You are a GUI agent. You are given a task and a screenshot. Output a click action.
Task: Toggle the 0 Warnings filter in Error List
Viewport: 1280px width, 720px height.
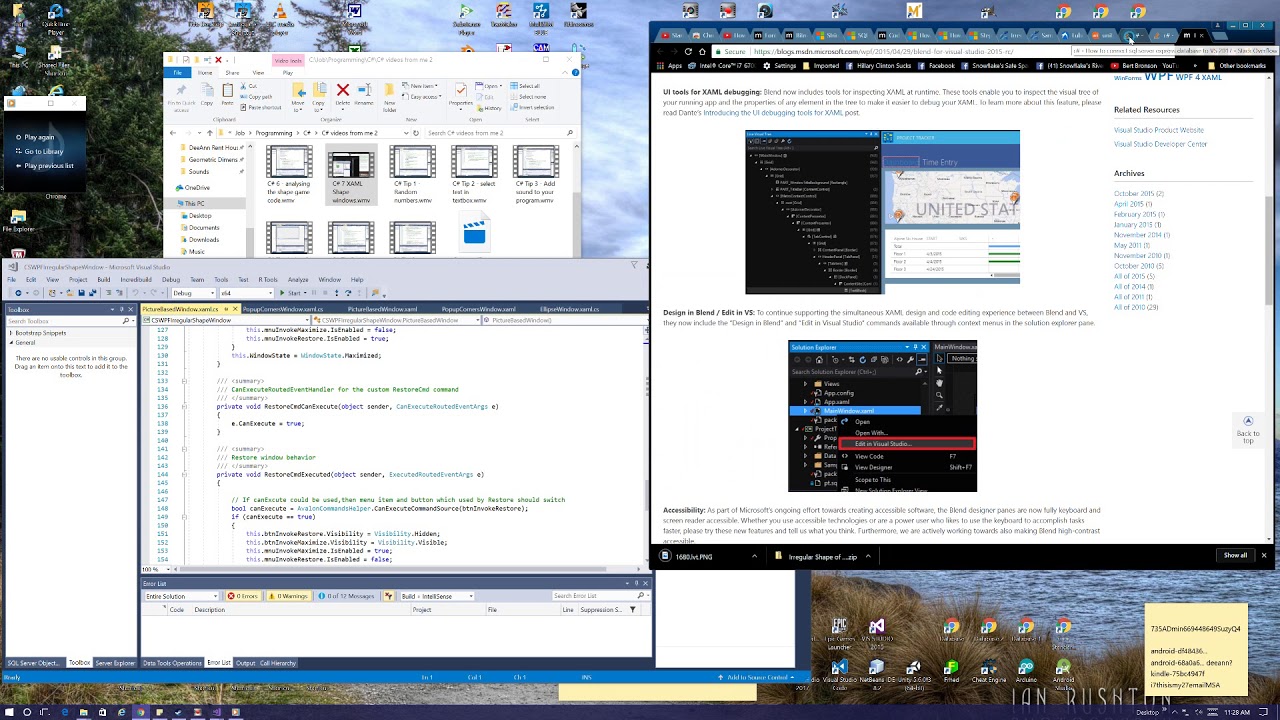click(x=290, y=596)
